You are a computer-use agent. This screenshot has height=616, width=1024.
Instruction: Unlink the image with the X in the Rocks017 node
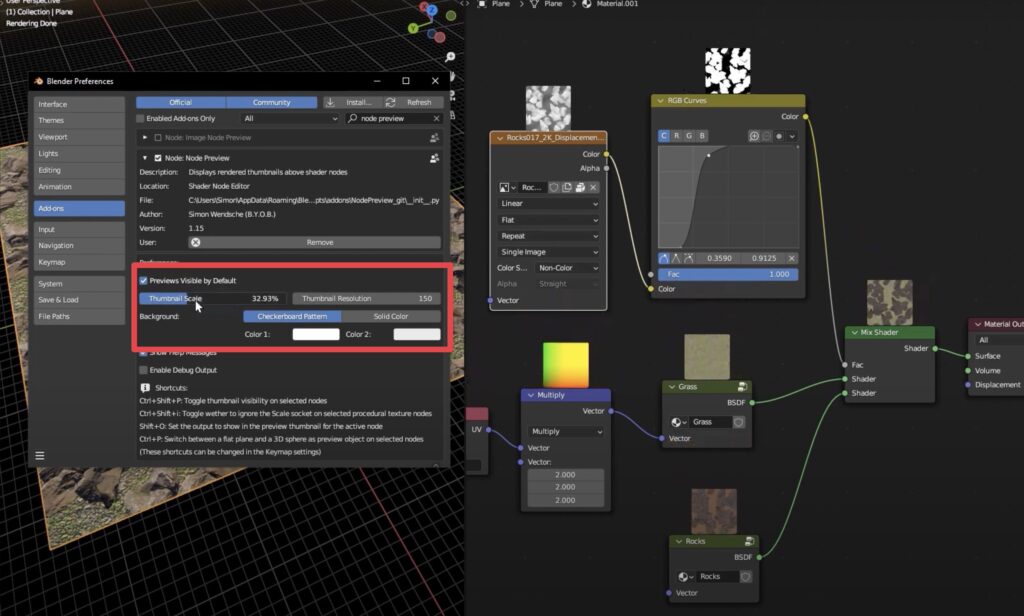[x=593, y=187]
